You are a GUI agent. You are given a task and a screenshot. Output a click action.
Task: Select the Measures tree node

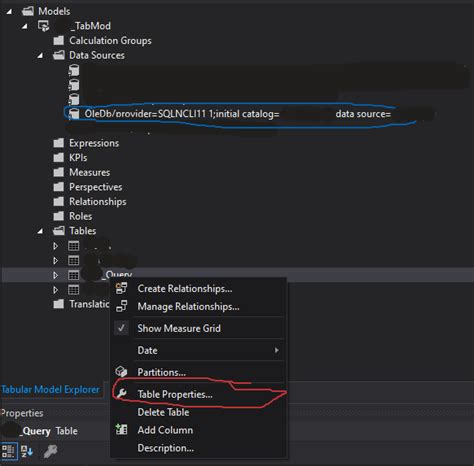90,172
